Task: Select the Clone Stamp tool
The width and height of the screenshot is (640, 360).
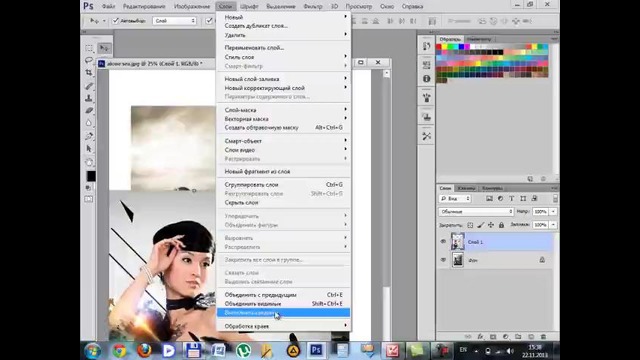Action: tap(89, 98)
